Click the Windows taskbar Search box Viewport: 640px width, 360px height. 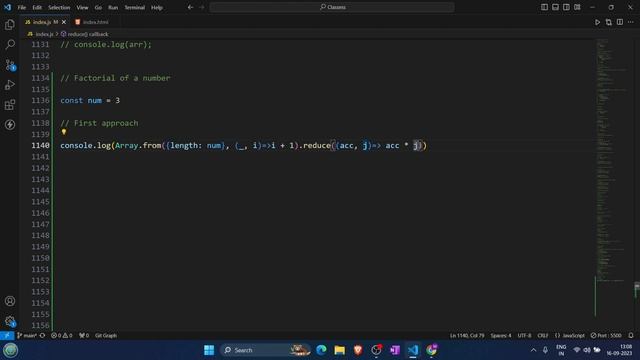[265, 350]
